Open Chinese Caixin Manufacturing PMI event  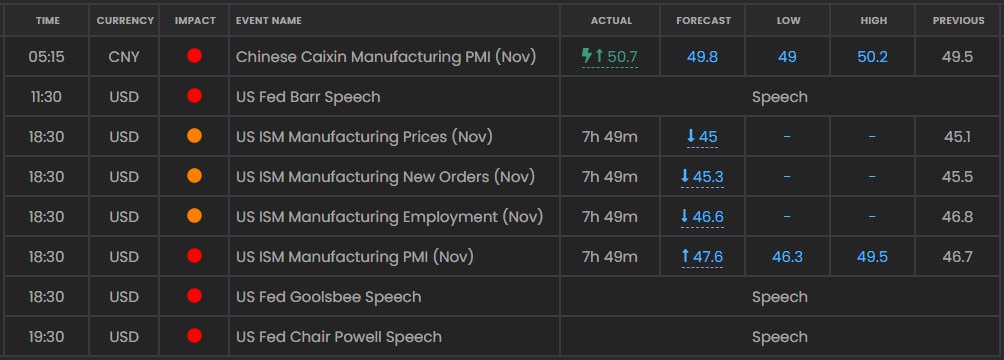(385, 57)
